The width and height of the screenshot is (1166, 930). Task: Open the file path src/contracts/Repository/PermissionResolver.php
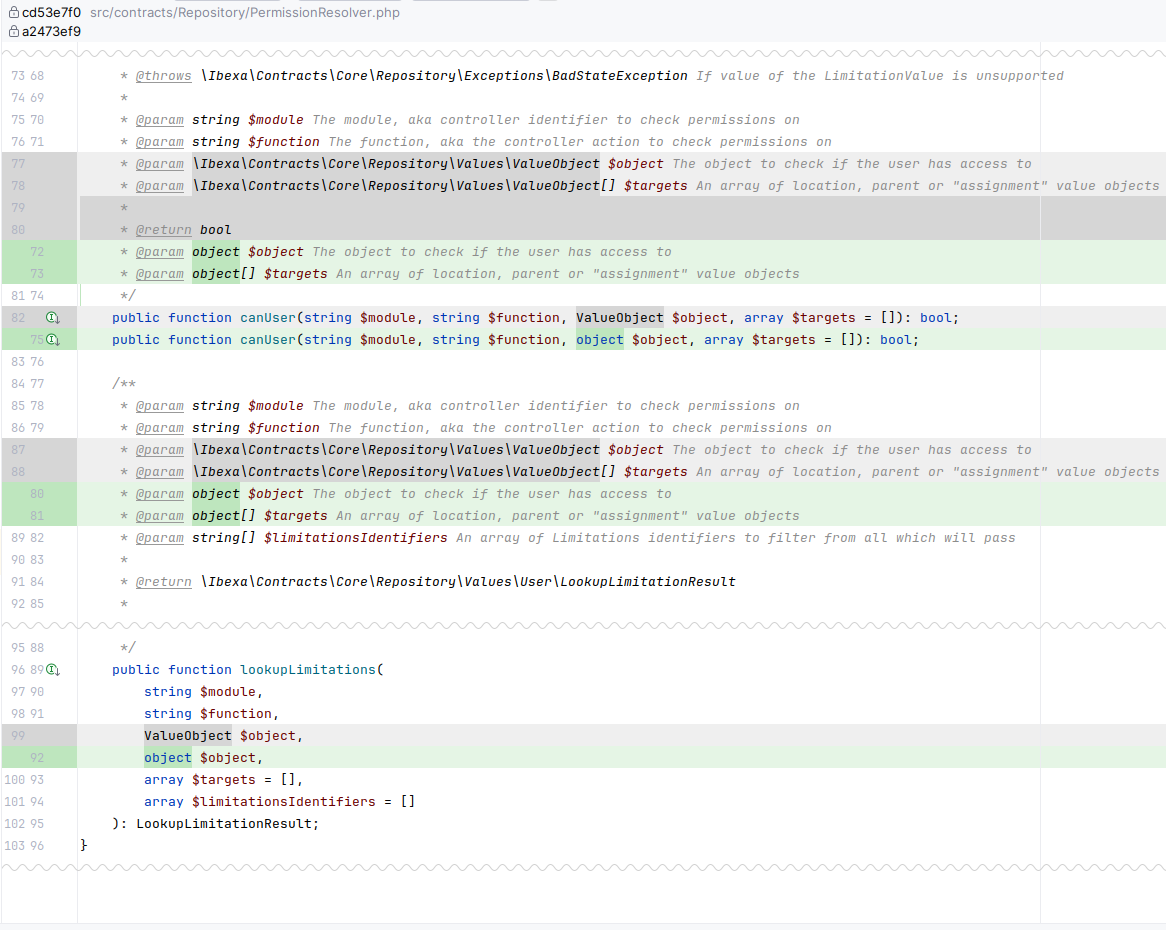click(244, 12)
